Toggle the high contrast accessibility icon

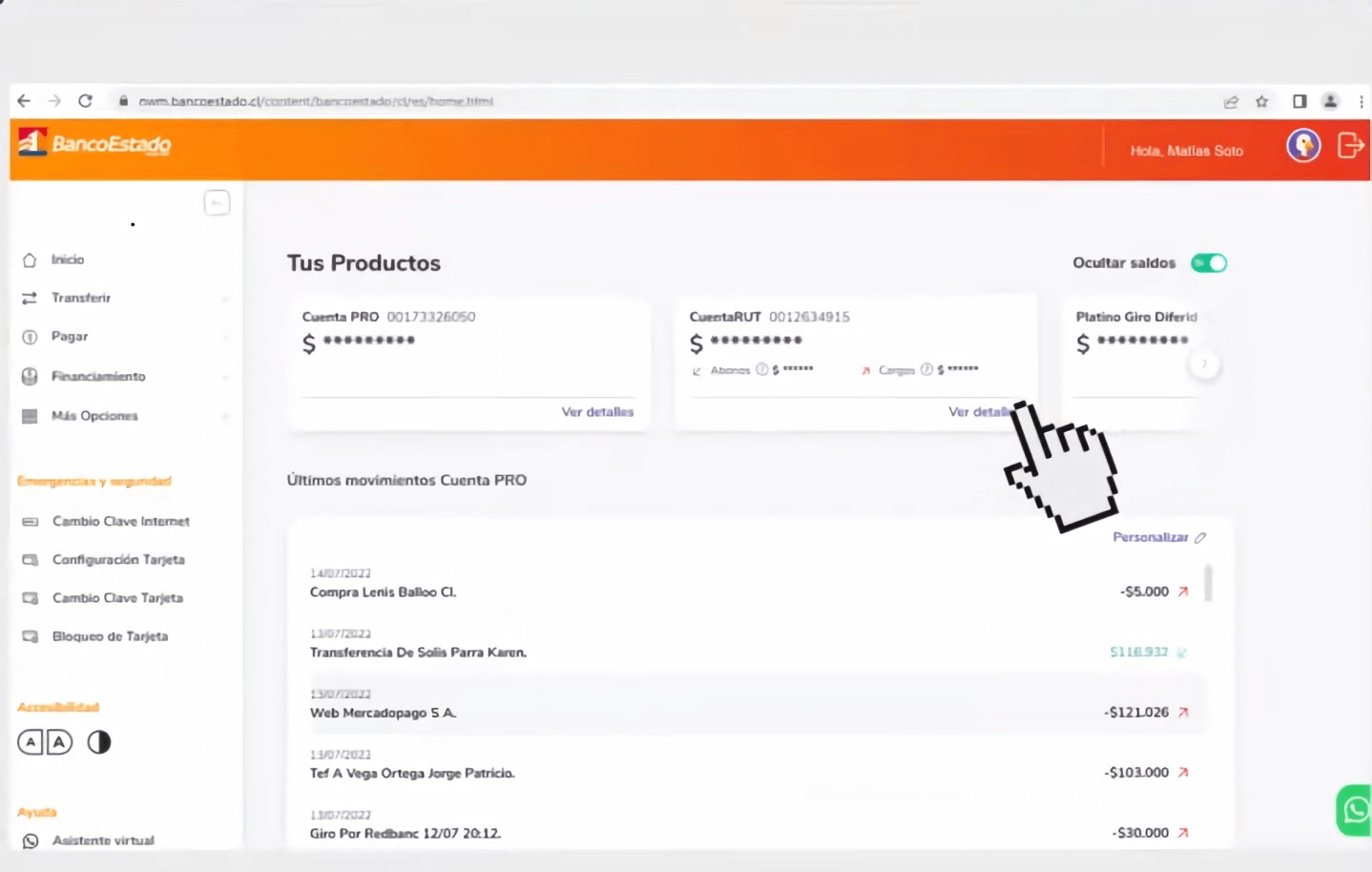tap(99, 742)
